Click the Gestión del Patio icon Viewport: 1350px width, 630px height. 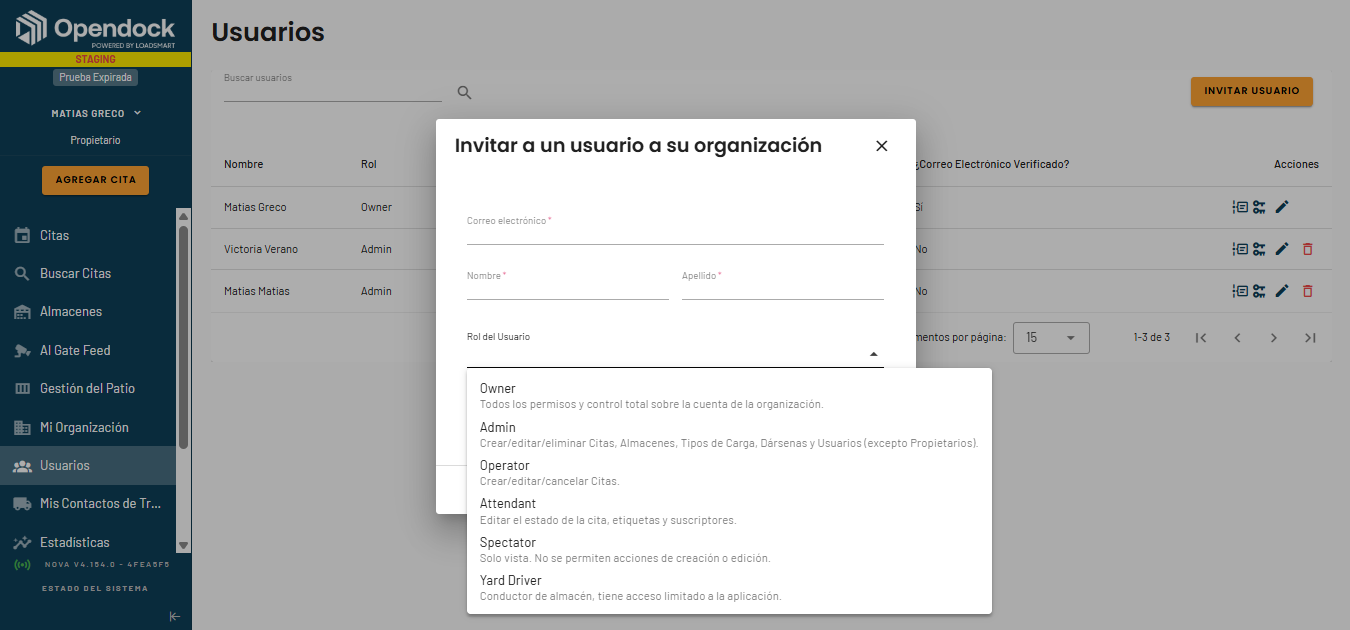coord(22,389)
